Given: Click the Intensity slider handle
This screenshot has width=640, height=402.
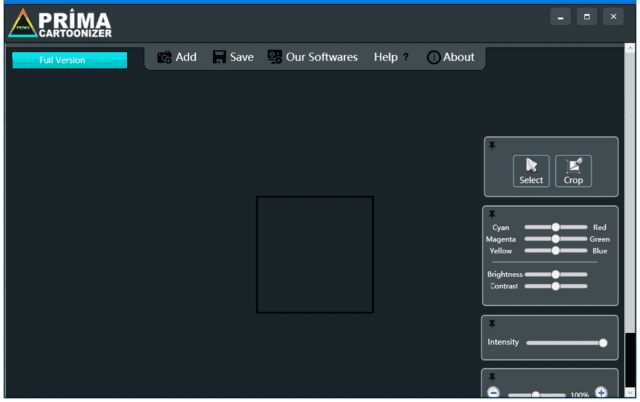Looking at the screenshot, I should [603, 343].
